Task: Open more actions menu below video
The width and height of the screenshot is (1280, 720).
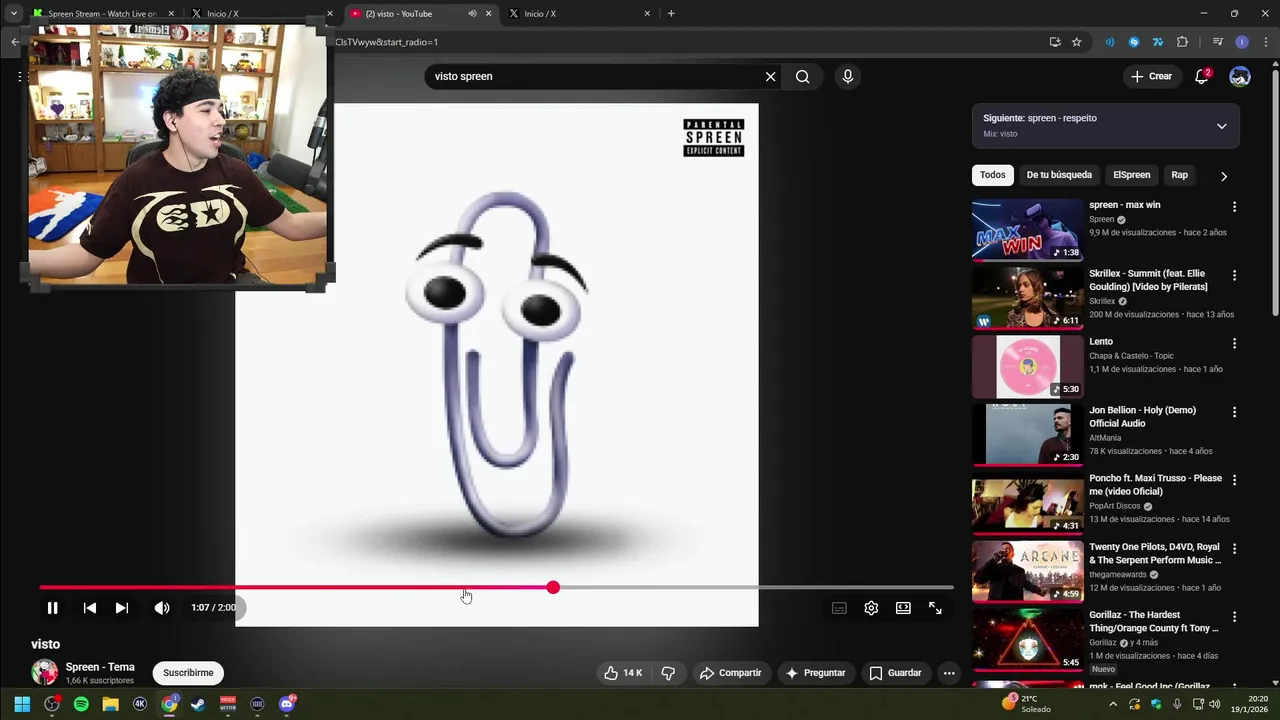Action: pos(949,673)
